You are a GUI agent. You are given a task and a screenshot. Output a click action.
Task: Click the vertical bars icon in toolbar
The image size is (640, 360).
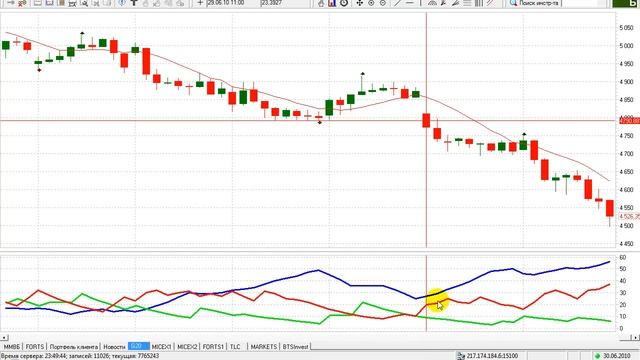coord(479,3)
